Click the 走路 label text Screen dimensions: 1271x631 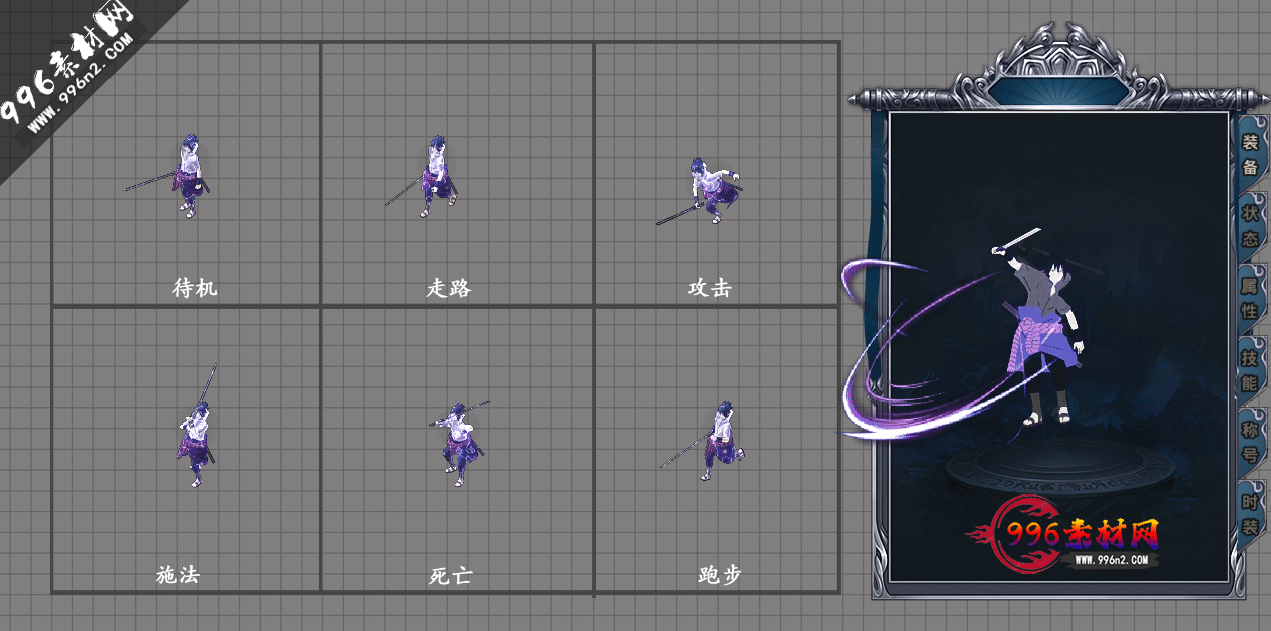click(449, 288)
